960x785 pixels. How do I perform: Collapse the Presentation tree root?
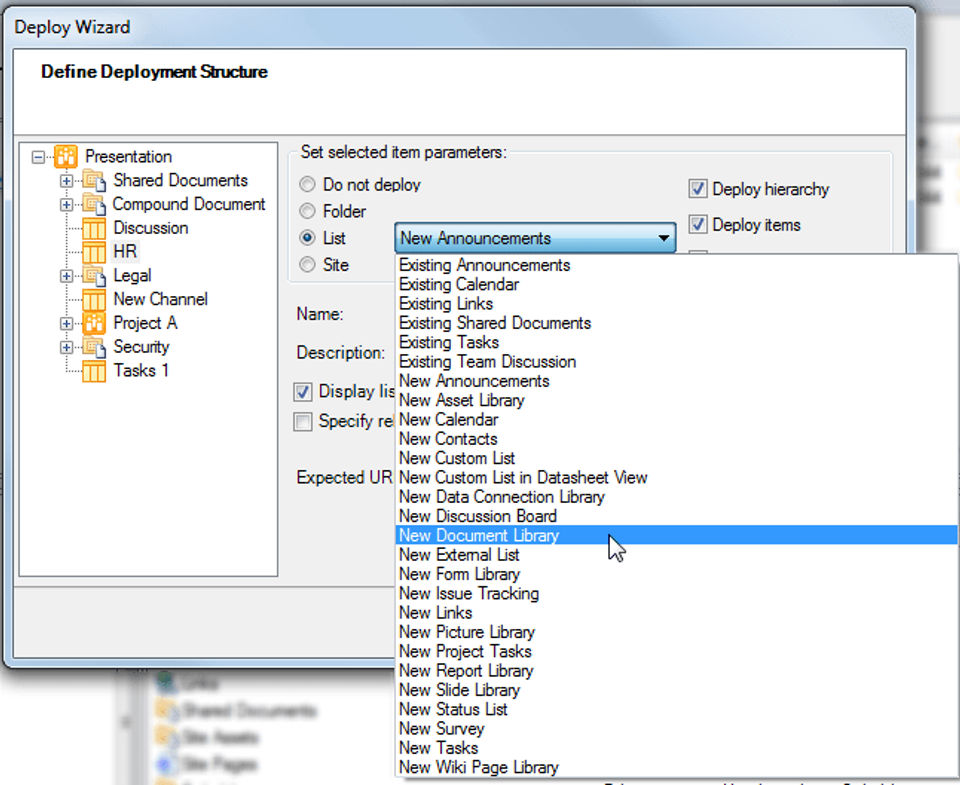tap(39, 157)
